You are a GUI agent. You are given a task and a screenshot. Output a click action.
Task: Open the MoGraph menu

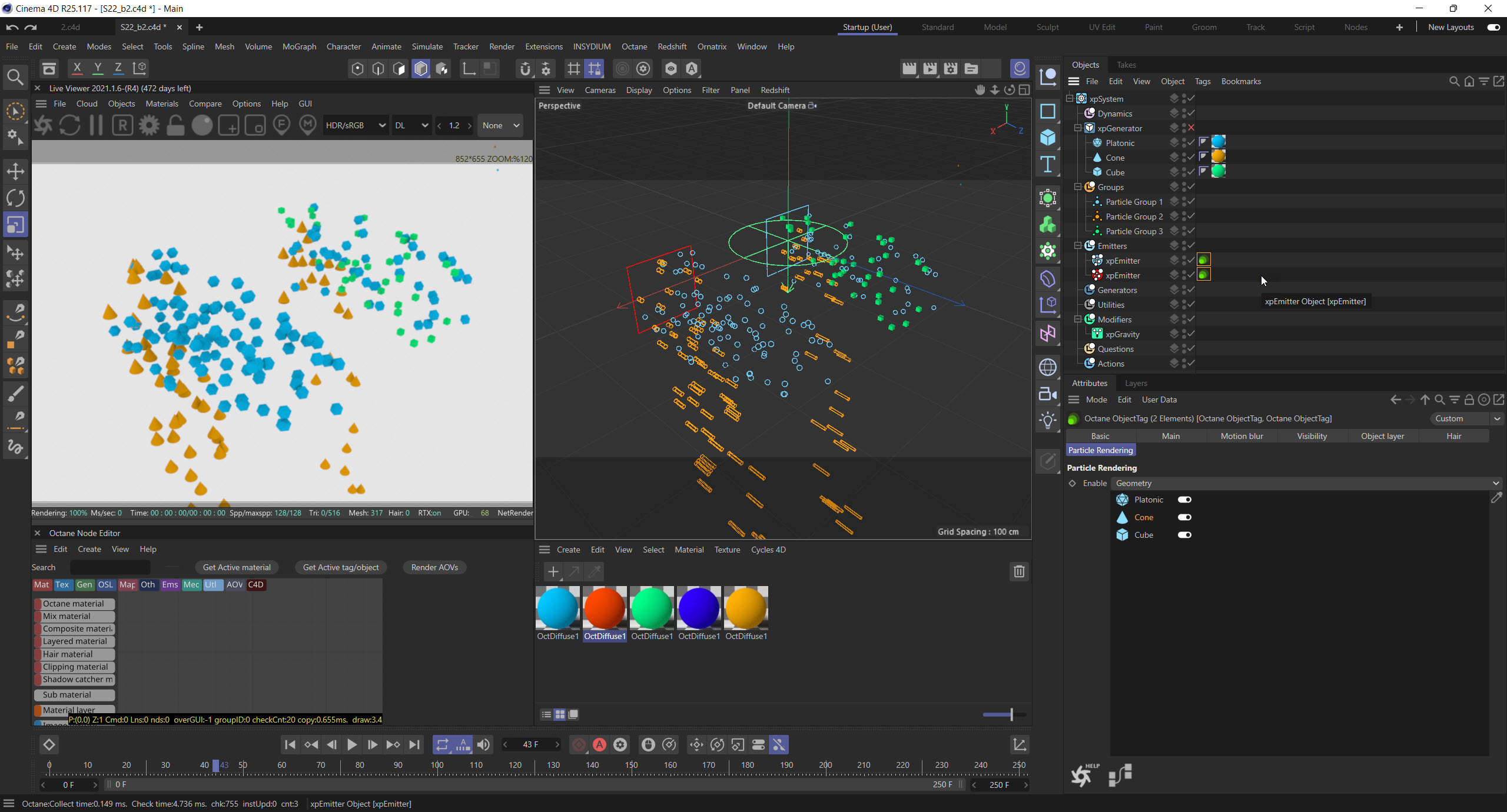pos(299,46)
